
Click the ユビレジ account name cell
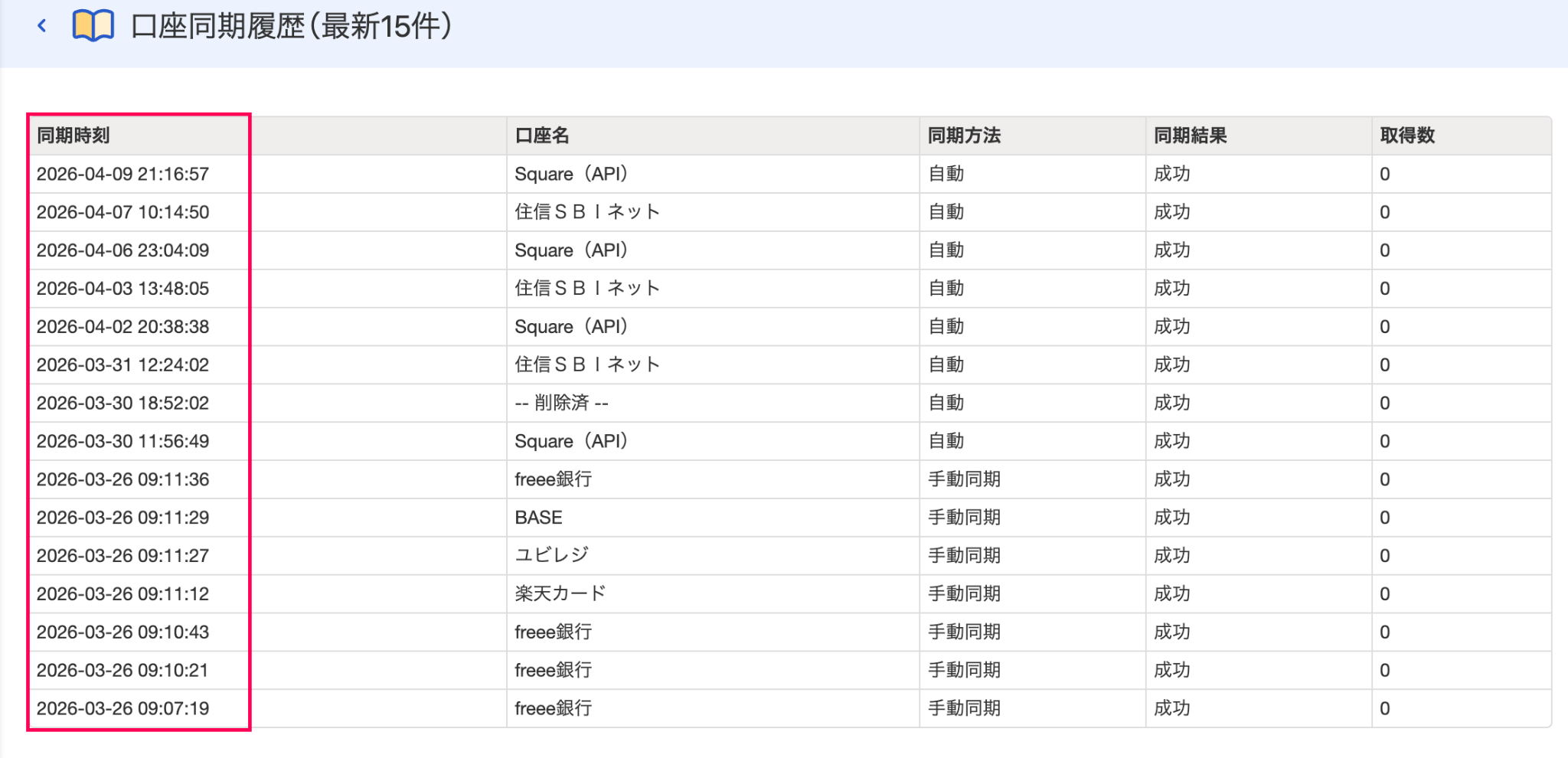(x=551, y=555)
